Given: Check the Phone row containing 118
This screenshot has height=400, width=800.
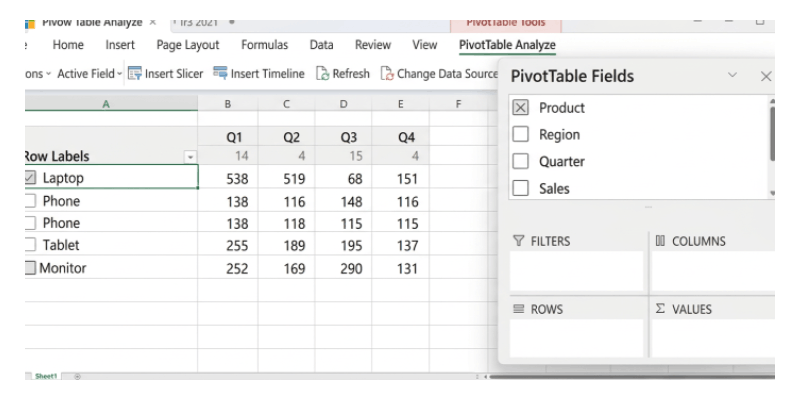Looking at the screenshot, I should [30, 223].
